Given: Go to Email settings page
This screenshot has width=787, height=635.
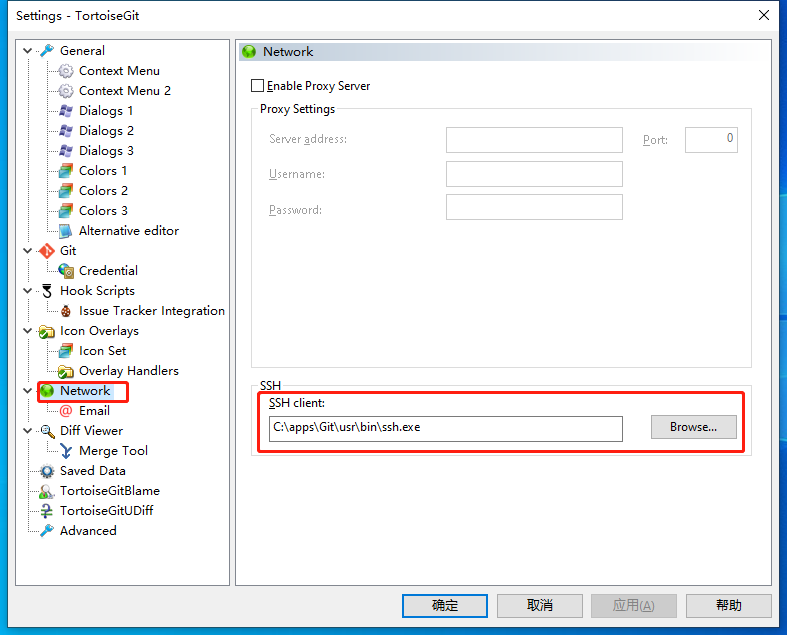Looking at the screenshot, I should tap(94, 411).
